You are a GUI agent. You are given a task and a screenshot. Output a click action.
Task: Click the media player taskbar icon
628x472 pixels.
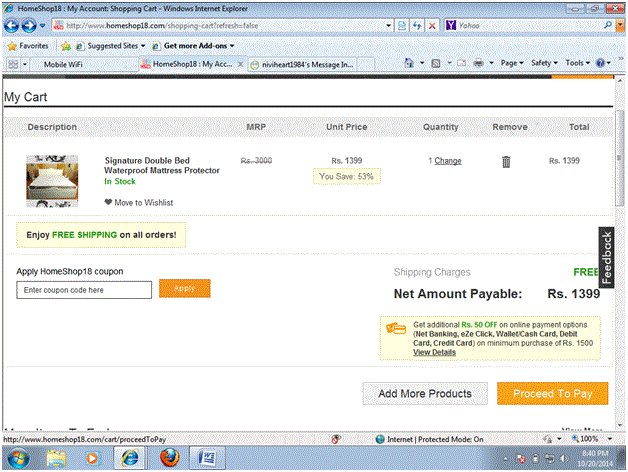(x=93, y=457)
